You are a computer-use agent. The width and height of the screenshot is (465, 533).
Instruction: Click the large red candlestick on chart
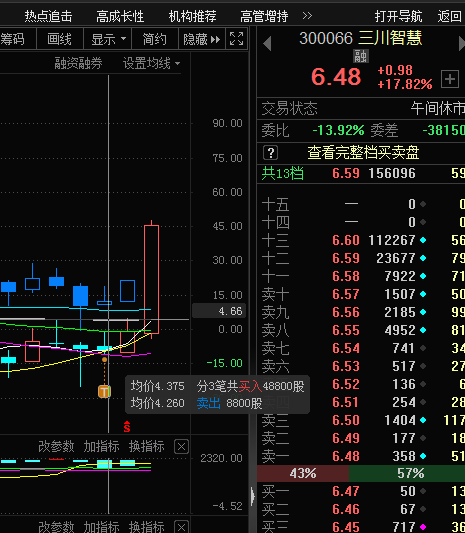151,279
